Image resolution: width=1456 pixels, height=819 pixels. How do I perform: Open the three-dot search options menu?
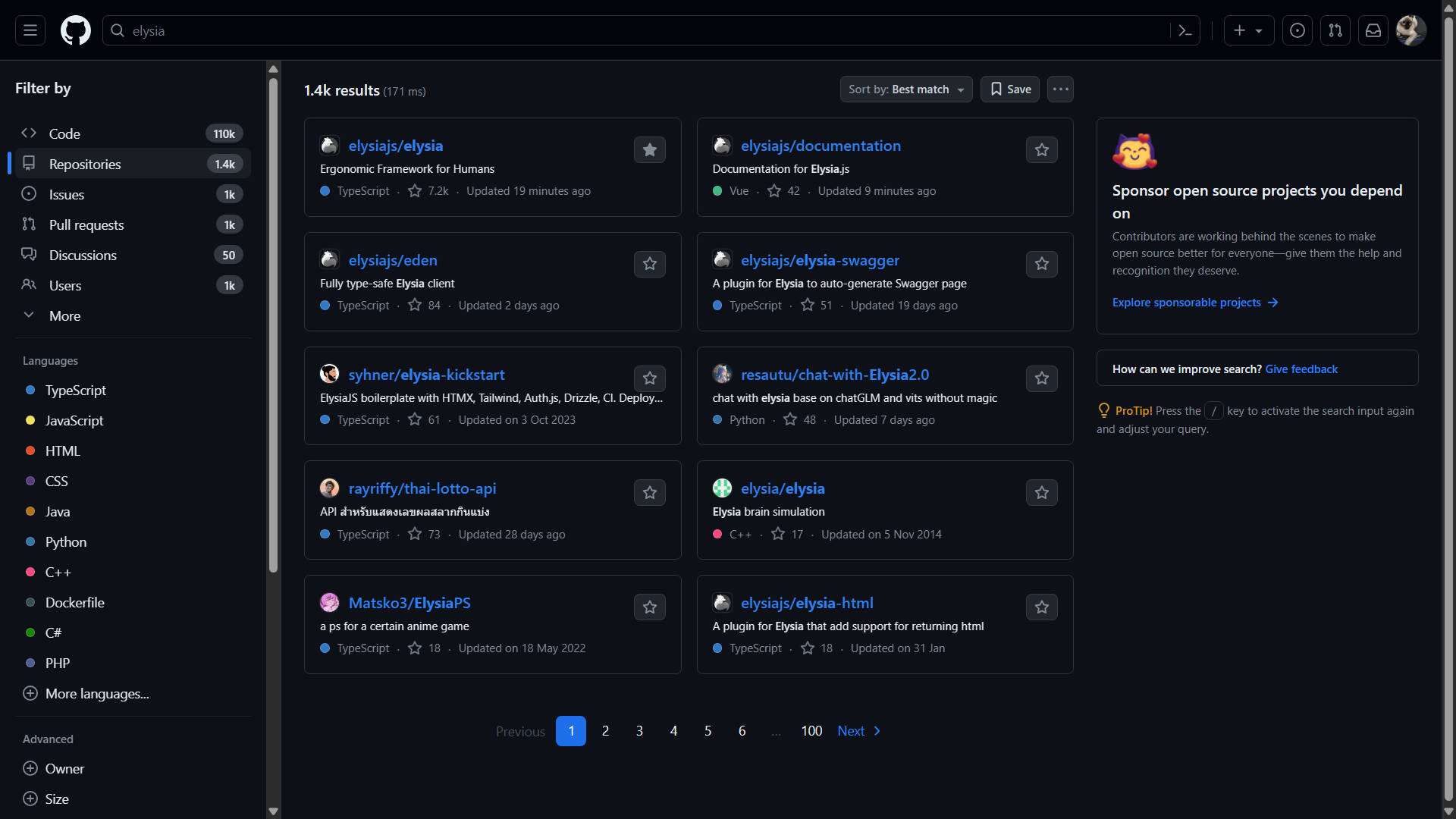pos(1060,89)
